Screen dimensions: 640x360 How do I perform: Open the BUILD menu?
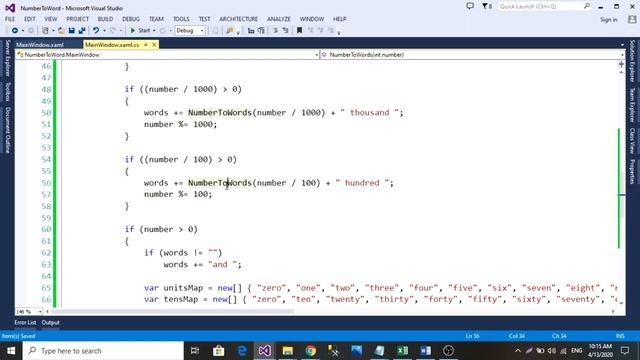[x=105, y=19]
